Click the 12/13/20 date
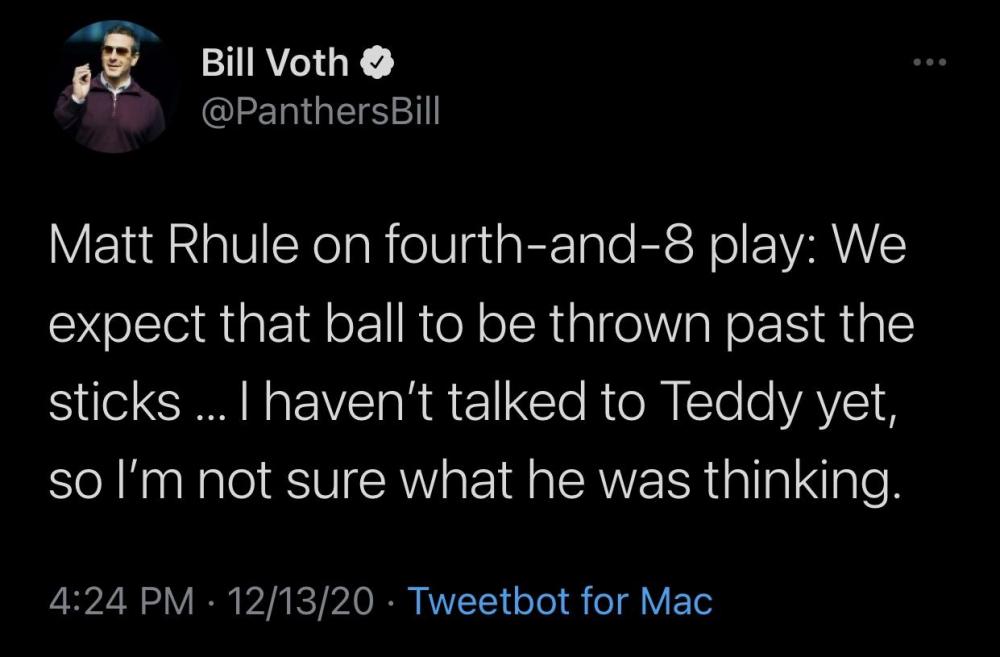1000x657 pixels. (x=300, y=601)
